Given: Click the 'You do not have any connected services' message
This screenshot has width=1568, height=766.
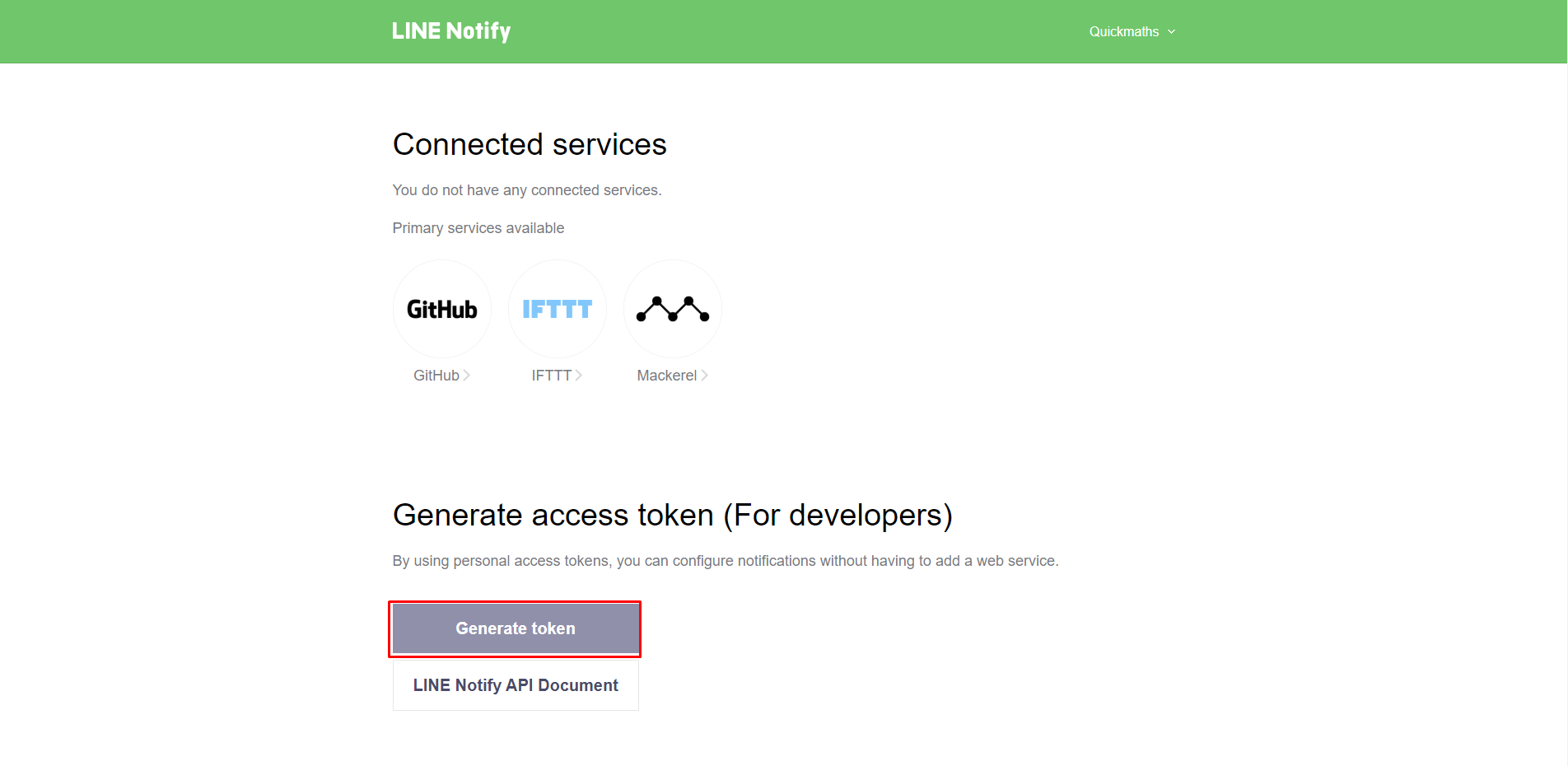Looking at the screenshot, I should coord(527,190).
